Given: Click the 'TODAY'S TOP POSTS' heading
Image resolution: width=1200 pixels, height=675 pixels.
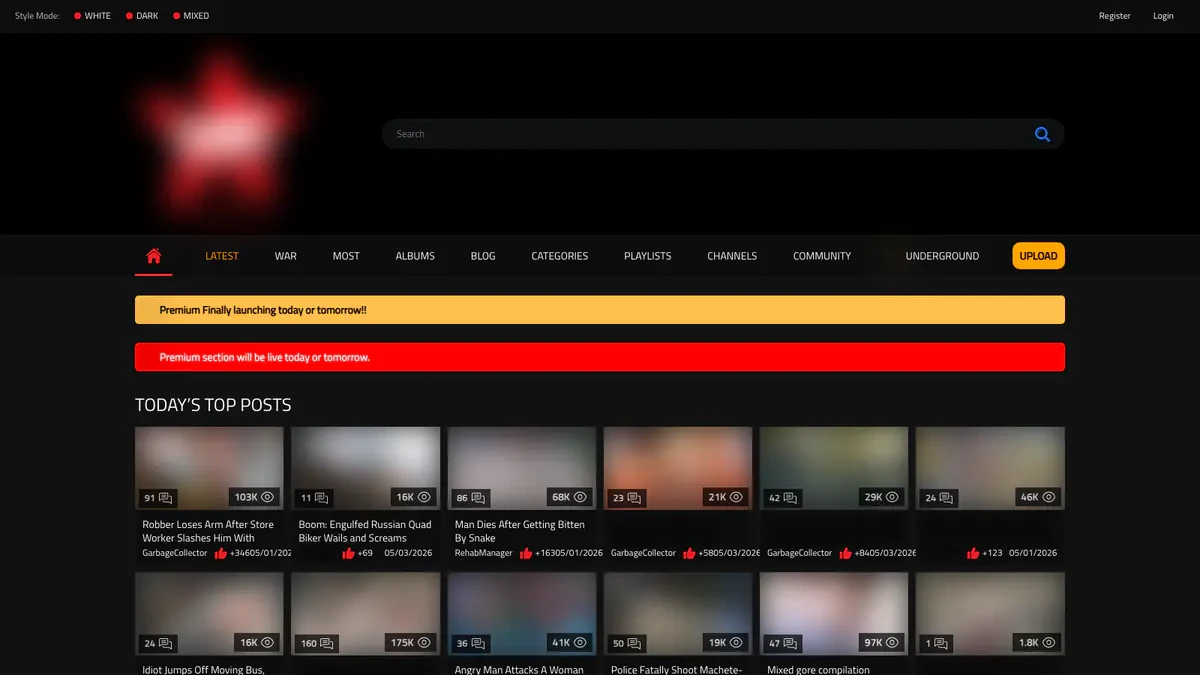Looking at the screenshot, I should [x=213, y=405].
